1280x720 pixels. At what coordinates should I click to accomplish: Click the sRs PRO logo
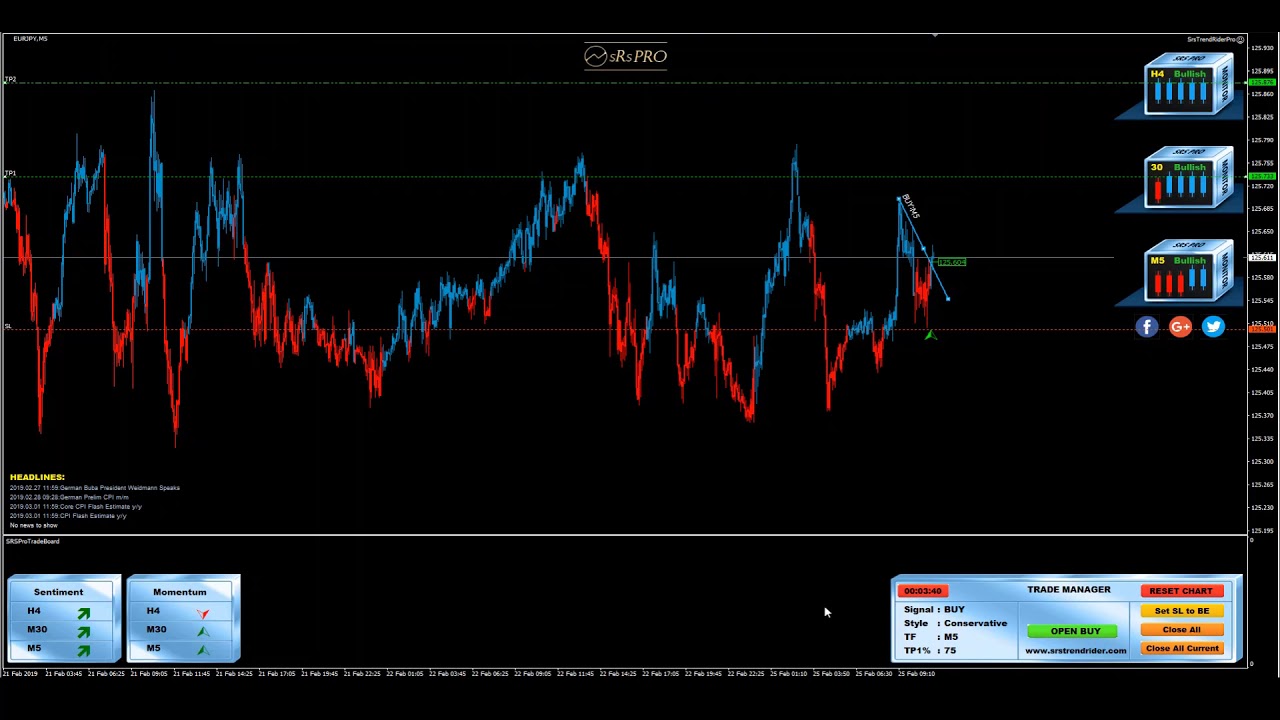pos(625,57)
